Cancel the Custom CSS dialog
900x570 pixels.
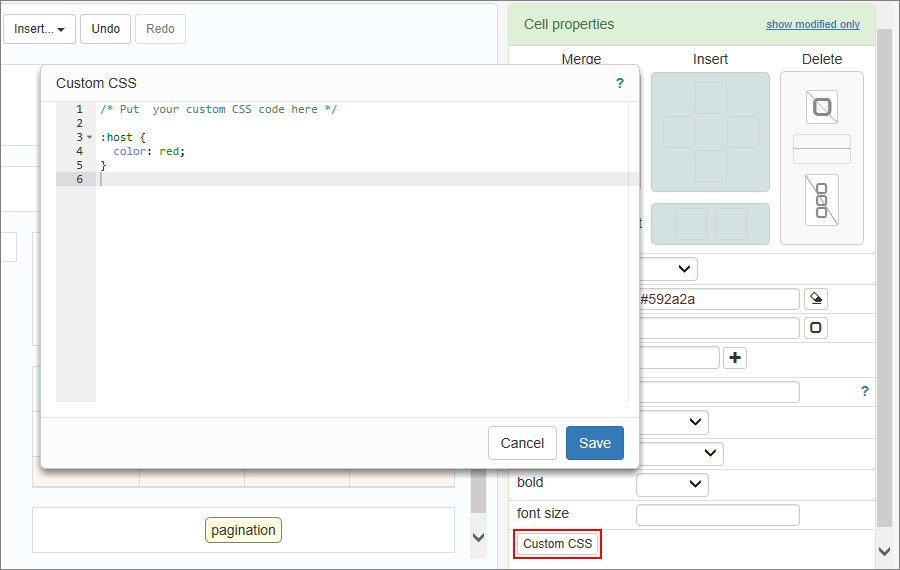[522, 443]
